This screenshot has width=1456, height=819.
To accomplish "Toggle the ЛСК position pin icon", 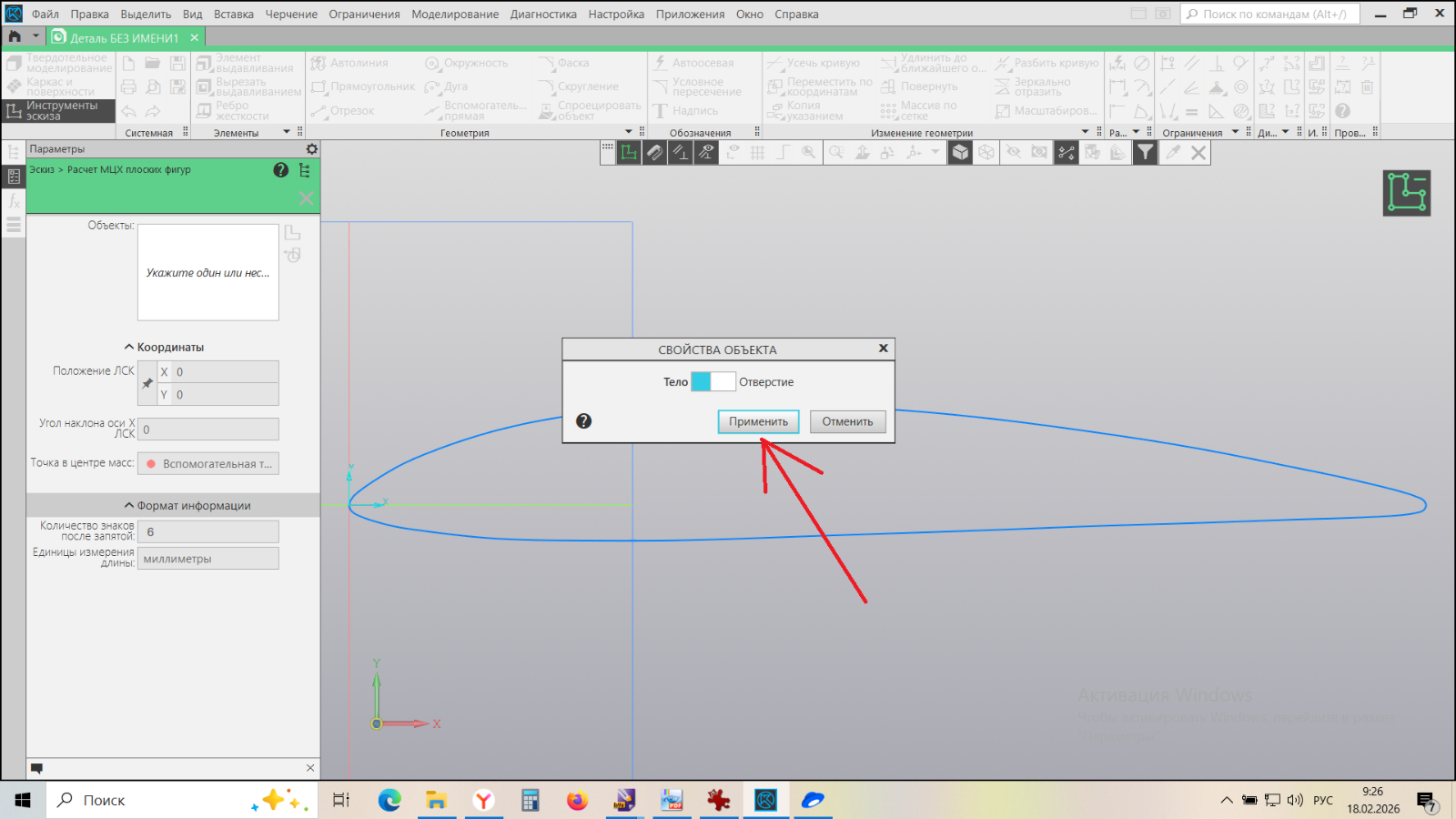I will [x=147, y=383].
